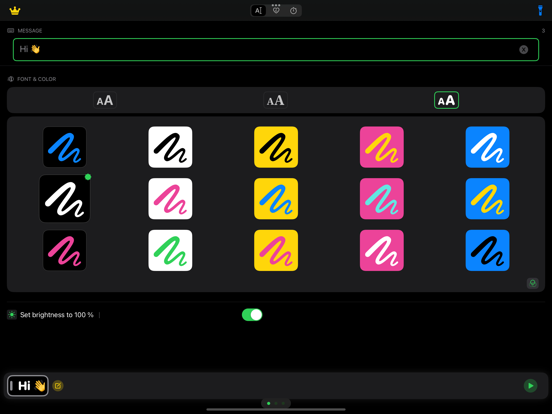Image resolution: width=552 pixels, height=414 pixels.
Task: Choose the serif font style
Action: [x=275, y=100]
